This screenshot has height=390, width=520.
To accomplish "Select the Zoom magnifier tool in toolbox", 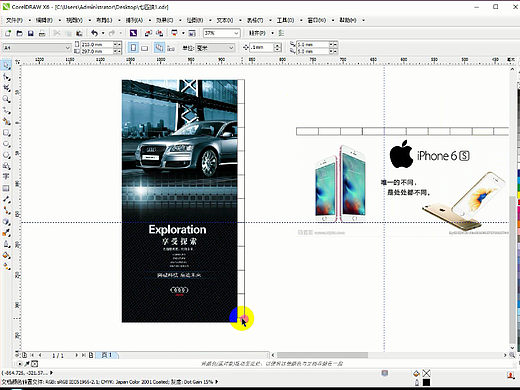I will click(x=6, y=99).
